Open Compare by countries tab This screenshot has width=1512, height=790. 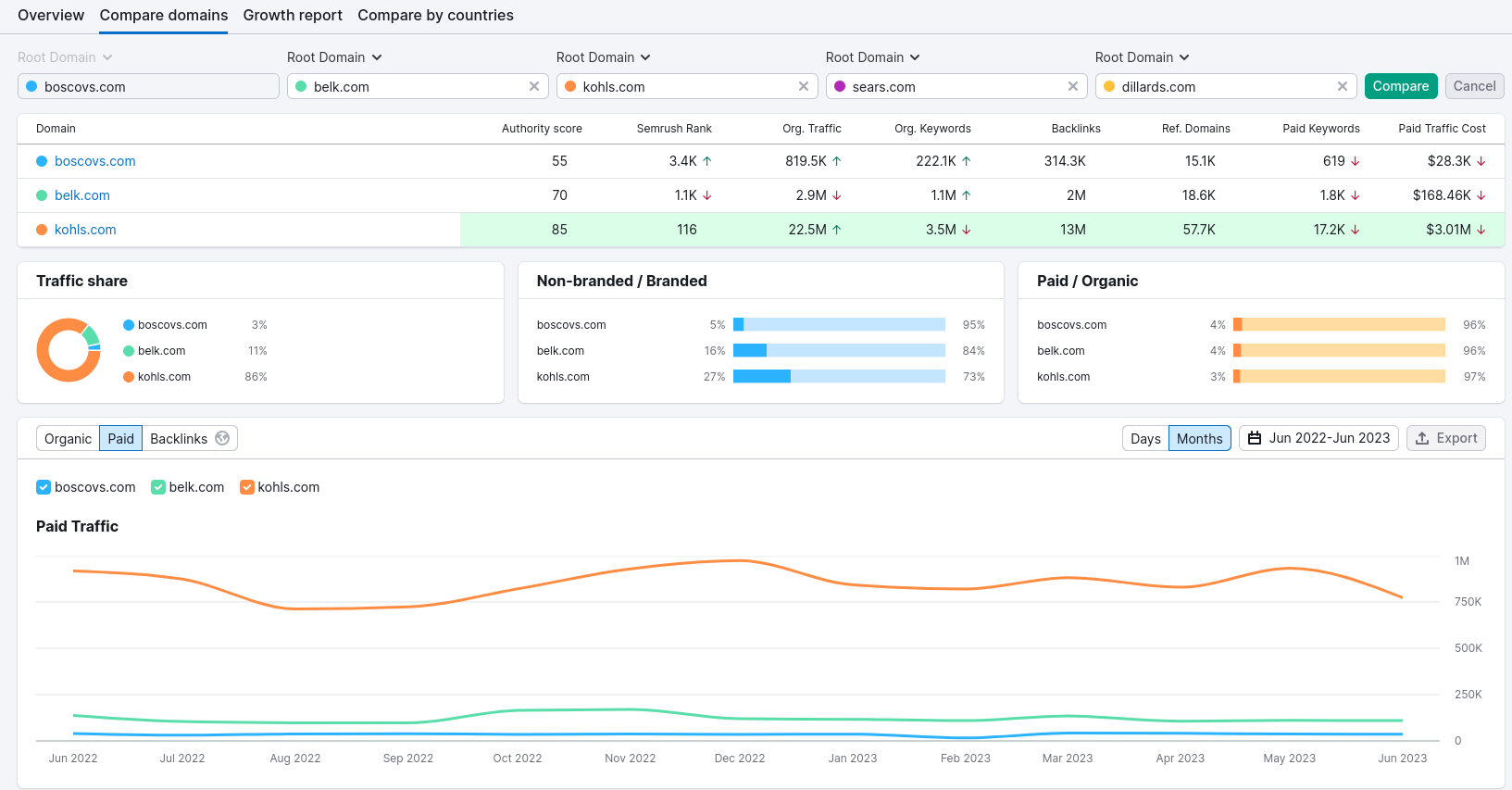[x=435, y=15]
